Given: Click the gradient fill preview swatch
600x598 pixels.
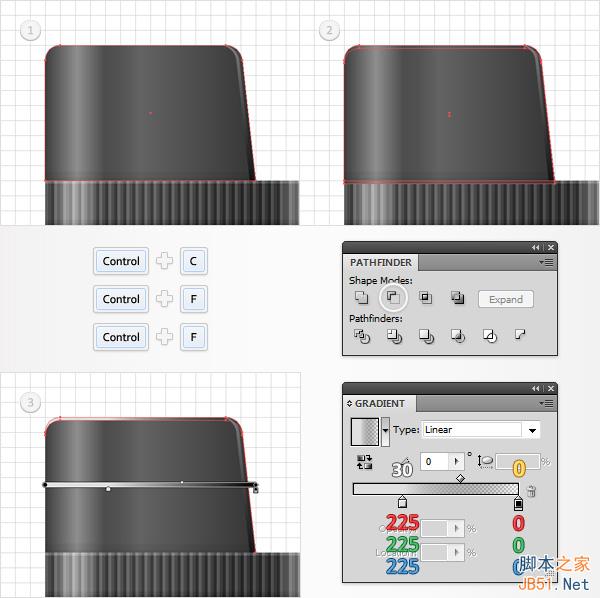Looking at the screenshot, I should [365, 432].
